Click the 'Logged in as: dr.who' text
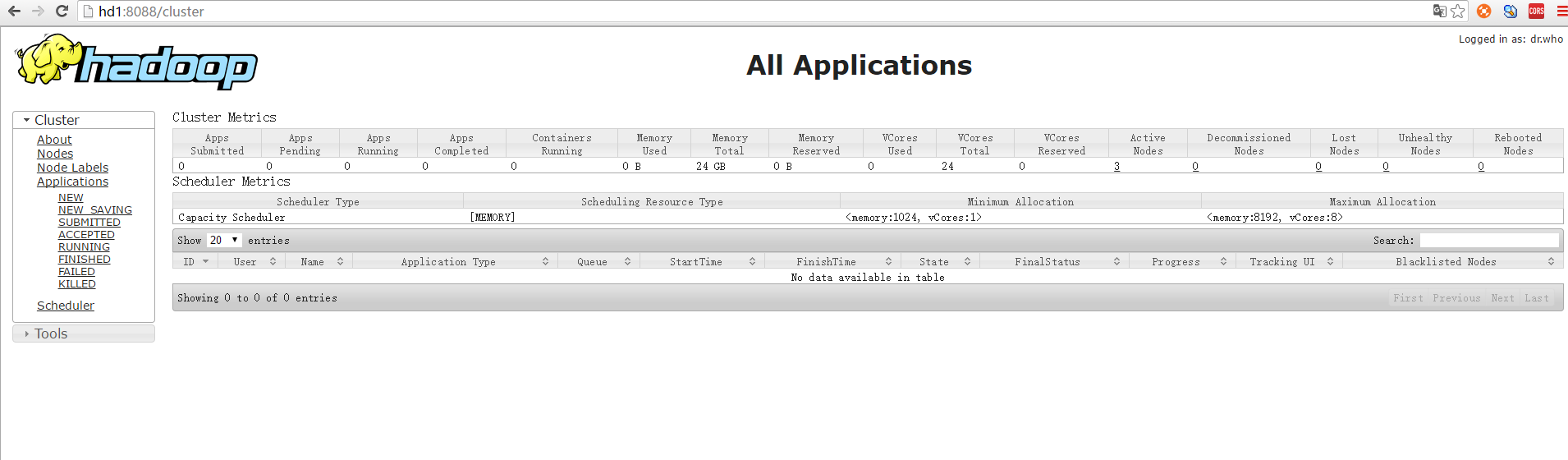The image size is (1568, 460). pyautogui.click(x=1511, y=39)
